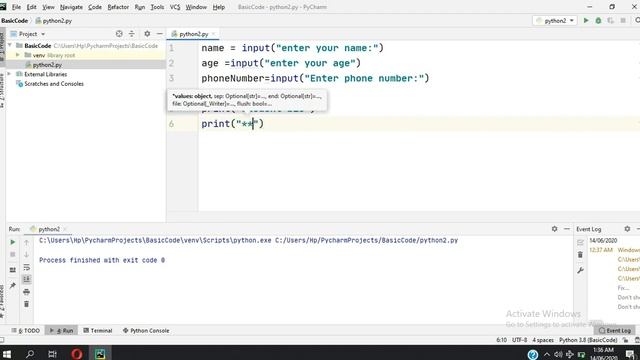Expand the BasicCode project root
This screenshot has width=640, height=360.
10,45
